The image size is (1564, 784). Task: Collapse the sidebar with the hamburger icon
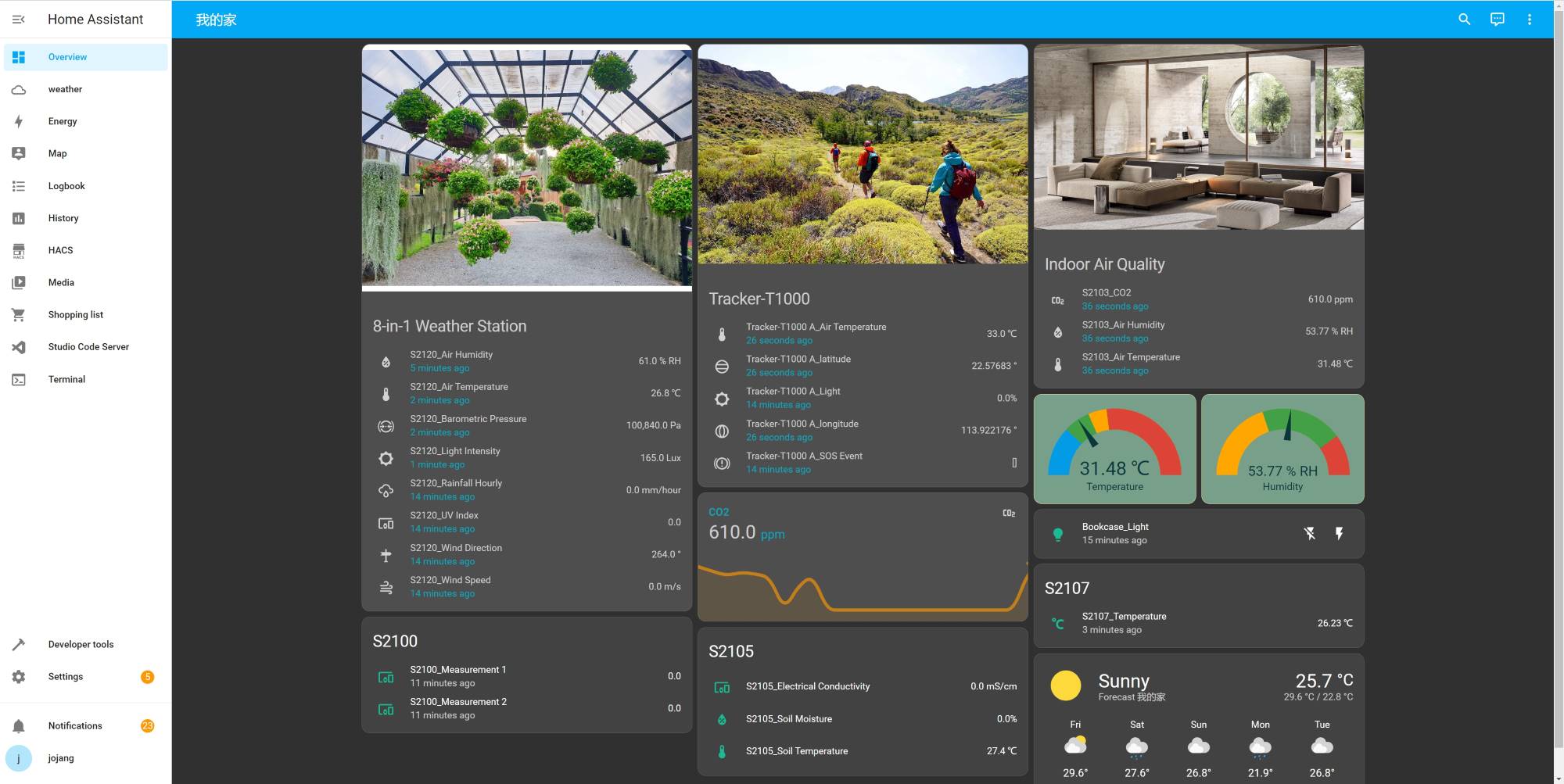19,20
